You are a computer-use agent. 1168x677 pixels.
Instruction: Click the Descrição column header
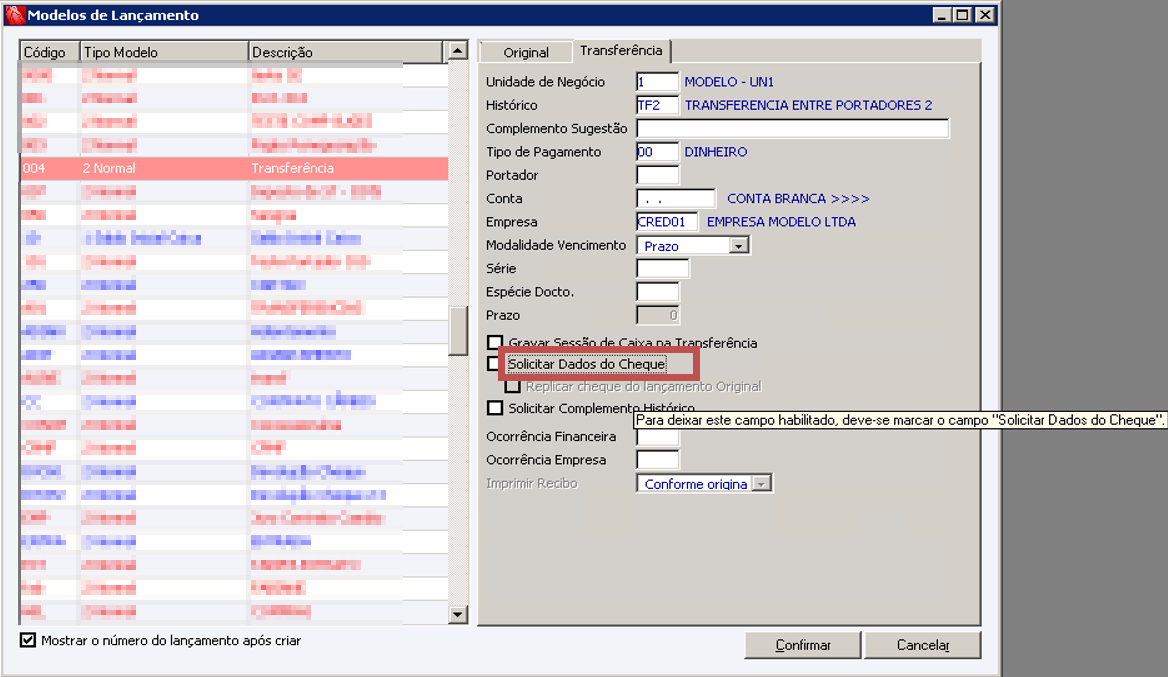point(346,52)
